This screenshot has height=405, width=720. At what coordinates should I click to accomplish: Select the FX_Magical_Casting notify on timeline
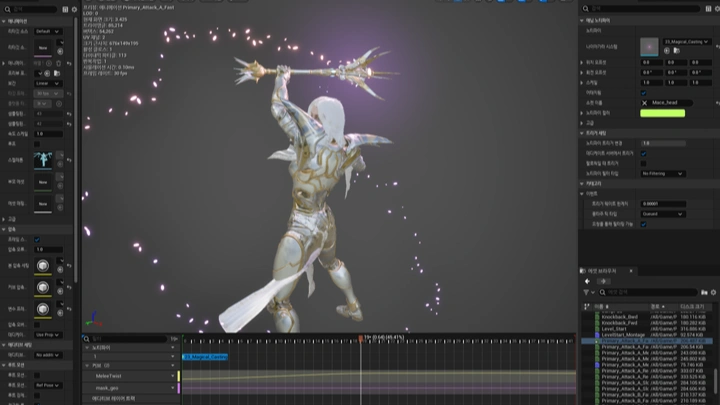[x=206, y=356]
